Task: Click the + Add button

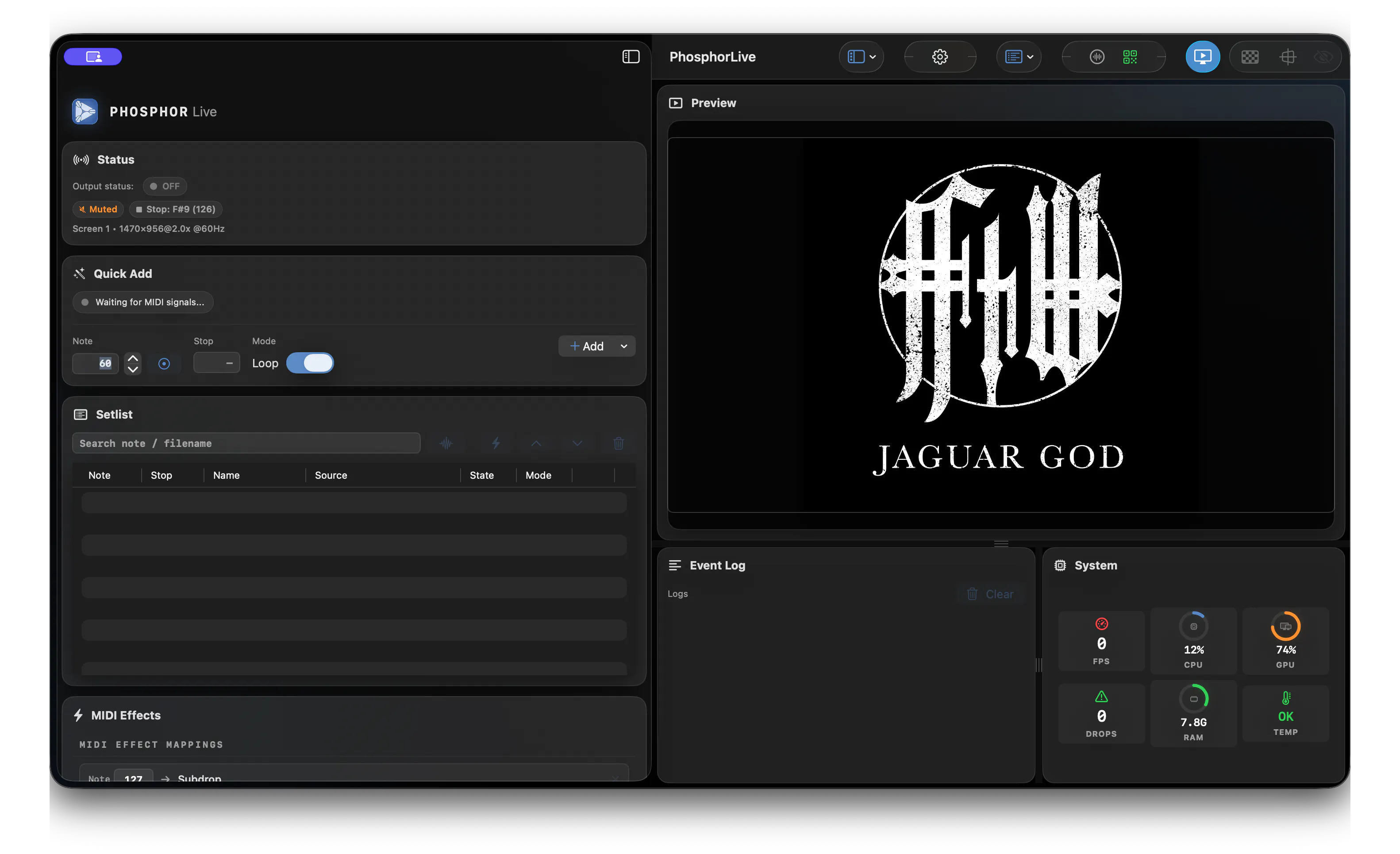Action: pyautogui.click(x=587, y=346)
